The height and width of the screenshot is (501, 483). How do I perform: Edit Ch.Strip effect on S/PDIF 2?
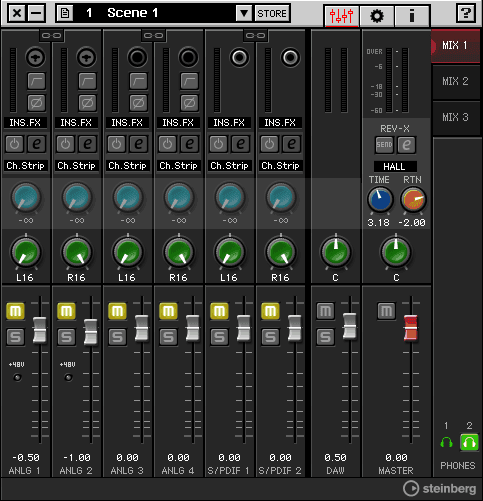point(291,144)
